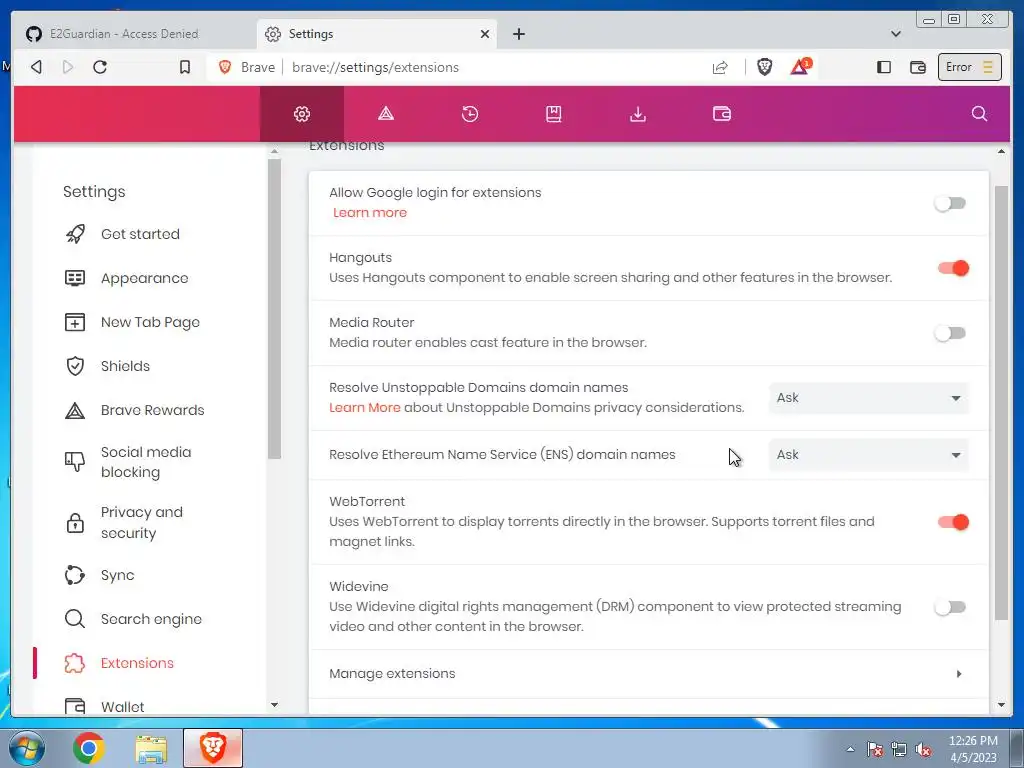Click the sidebar scrollbar thumb

coord(274,309)
